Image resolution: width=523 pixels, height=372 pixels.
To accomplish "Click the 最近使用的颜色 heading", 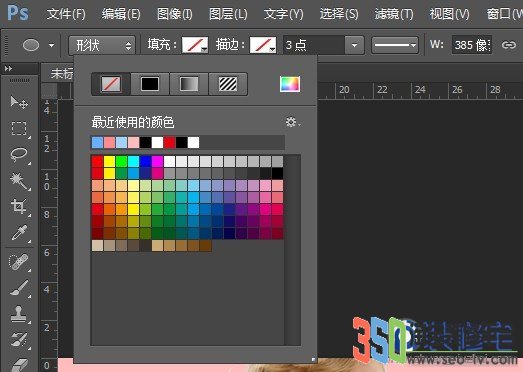I will (x=133, y=122).
